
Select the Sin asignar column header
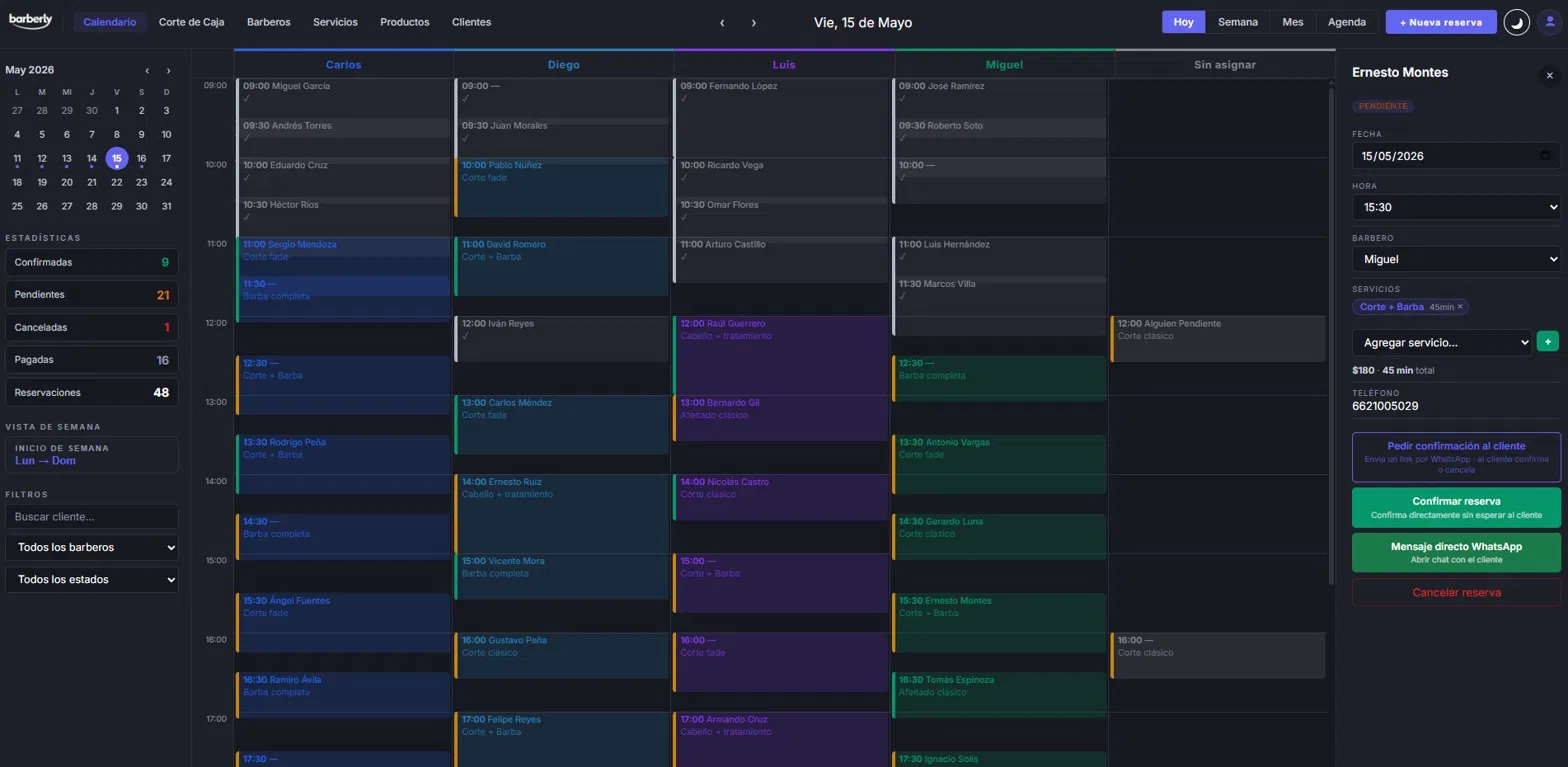click(x=1225, y=64)
